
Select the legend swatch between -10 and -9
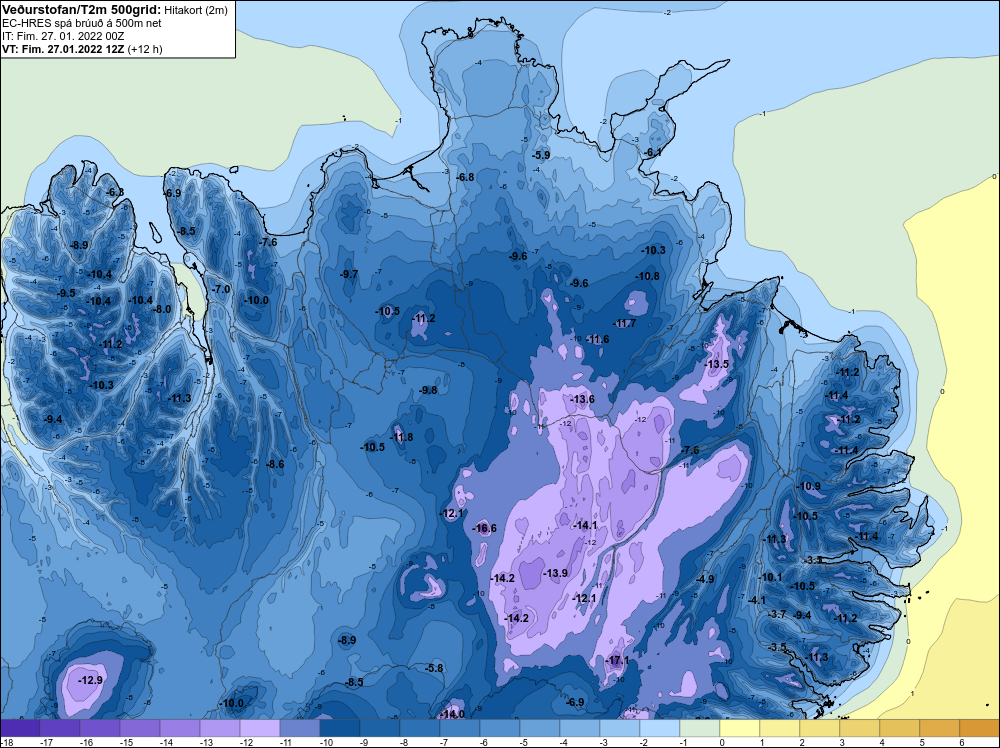pos(340,728)
